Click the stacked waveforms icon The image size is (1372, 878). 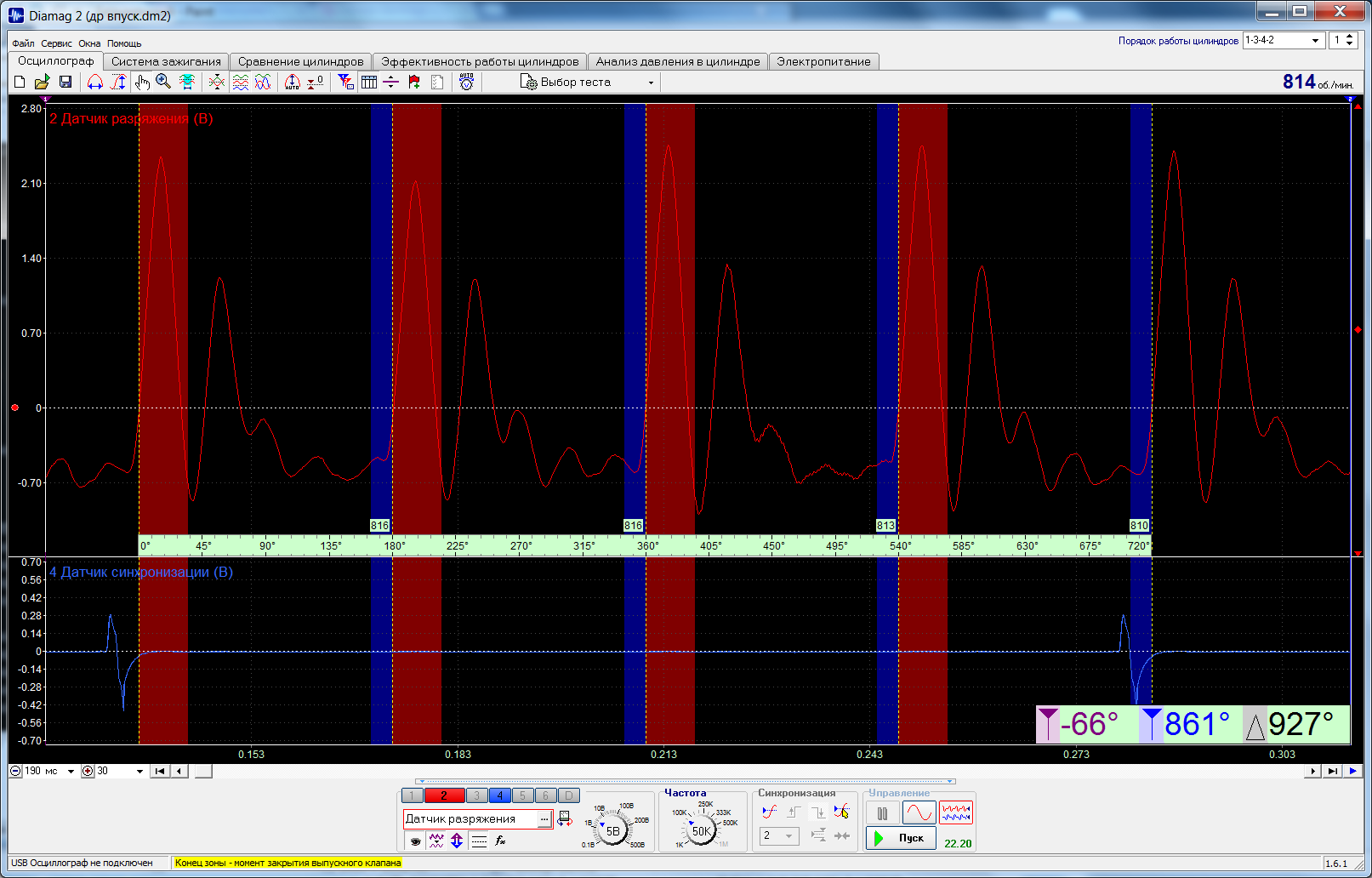point(241,82)
